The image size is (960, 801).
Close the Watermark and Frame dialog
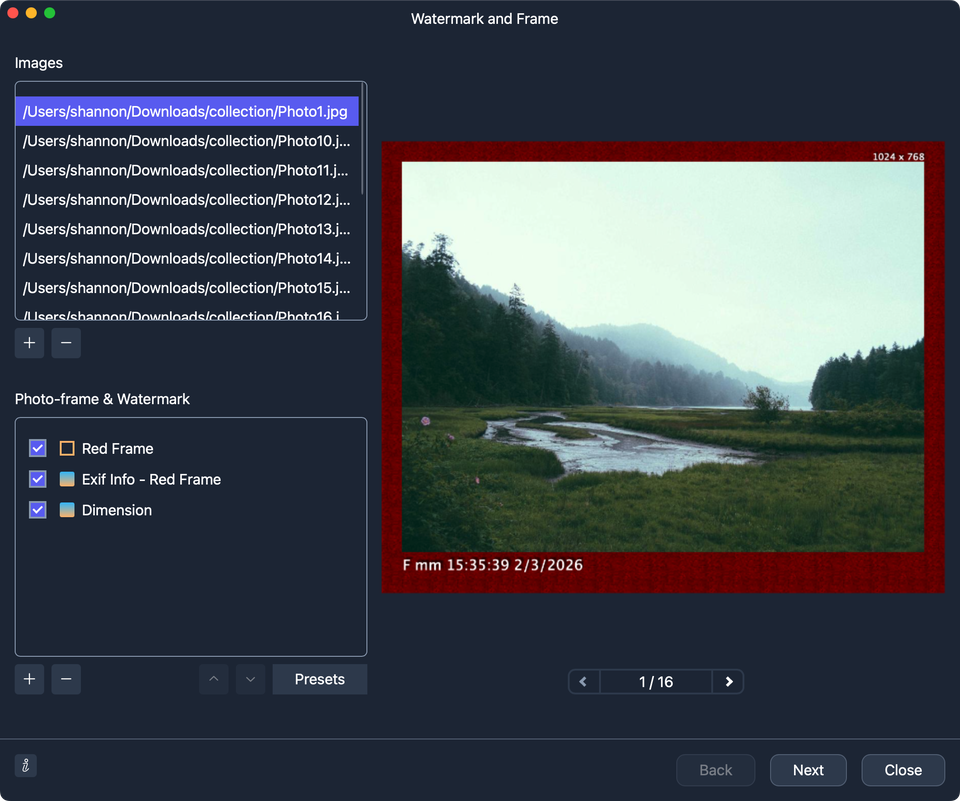coord(902,770)
